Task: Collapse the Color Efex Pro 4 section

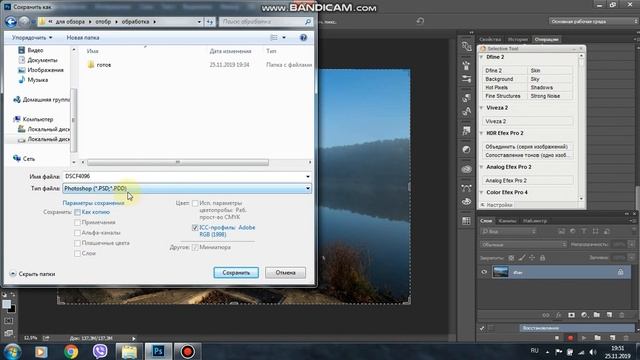Action: click(x=482, y=192)
